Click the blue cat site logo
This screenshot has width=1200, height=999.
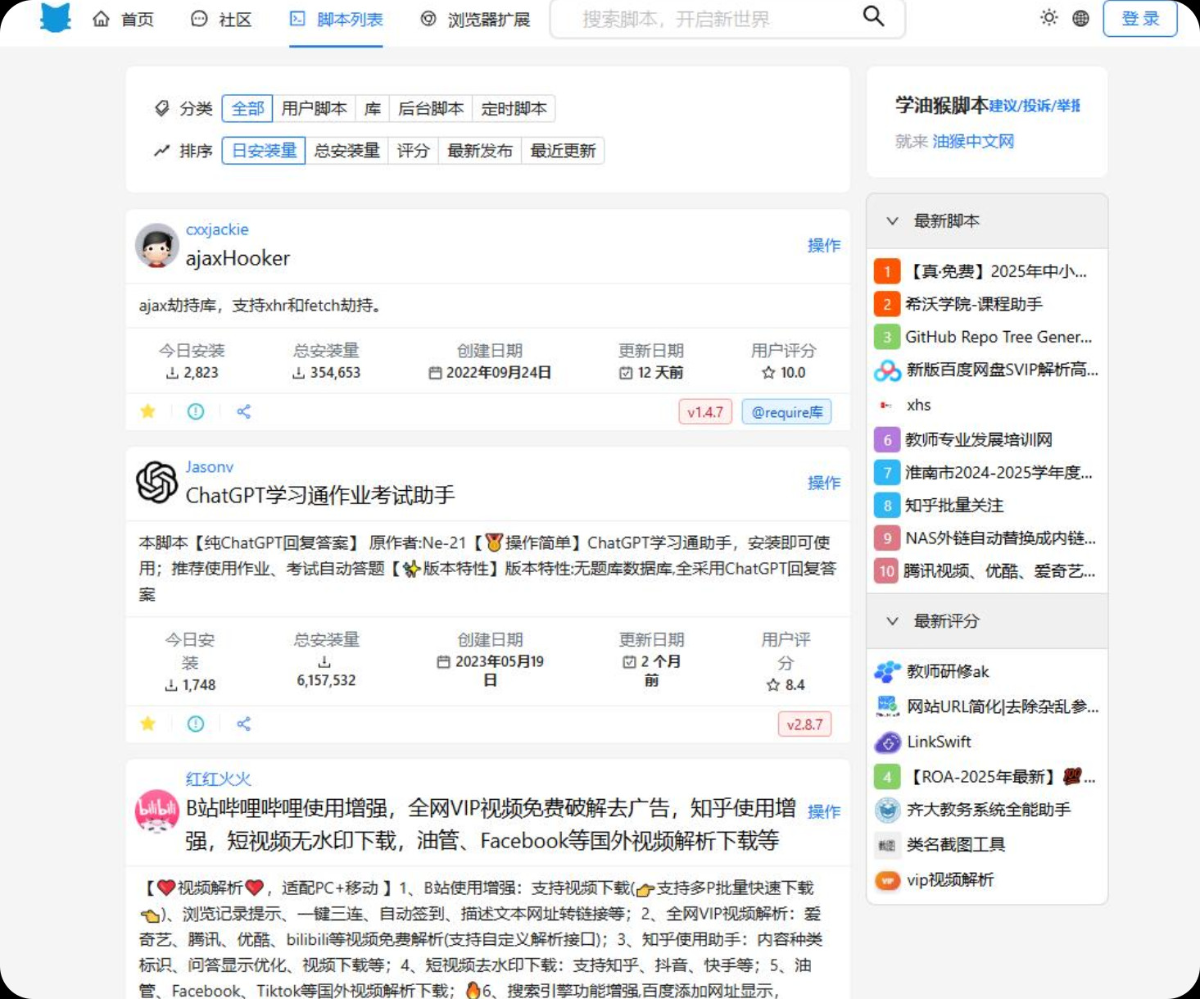coord(56,18)
